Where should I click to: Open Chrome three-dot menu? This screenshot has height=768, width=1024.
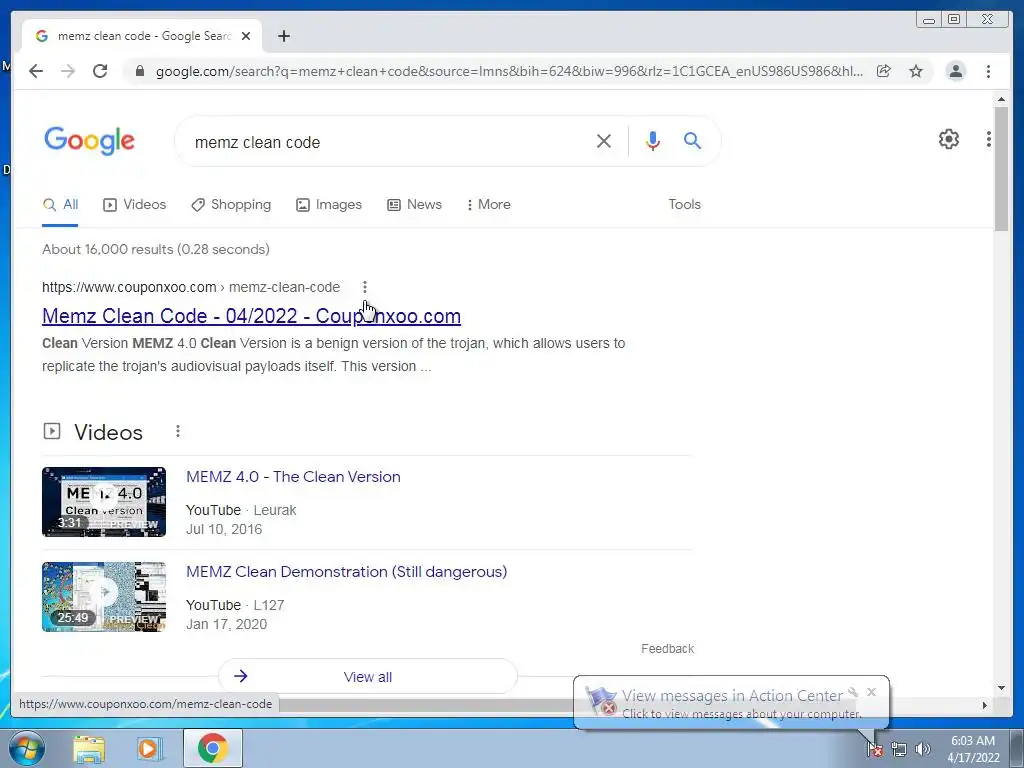[x=988, y=71]
